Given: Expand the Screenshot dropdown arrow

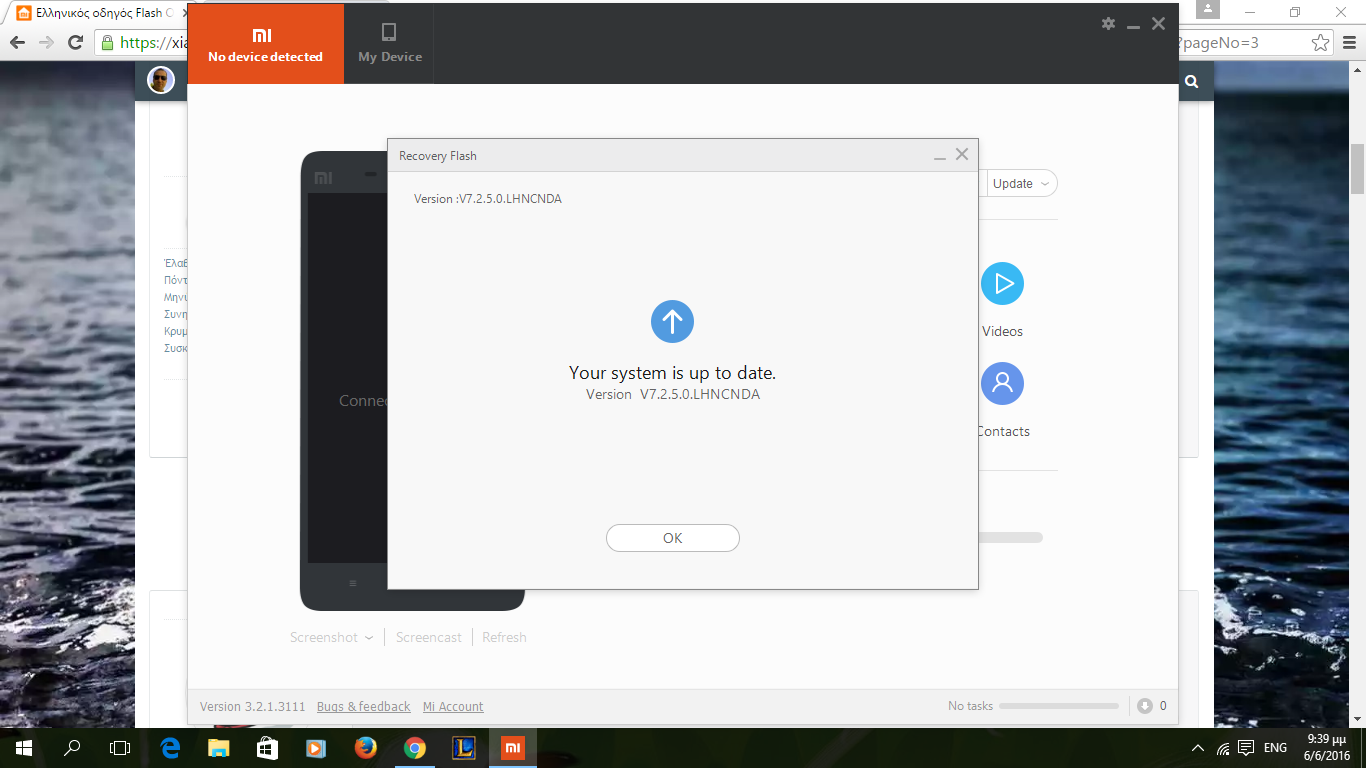Looking at the screenshot, I should click(369, 638).
